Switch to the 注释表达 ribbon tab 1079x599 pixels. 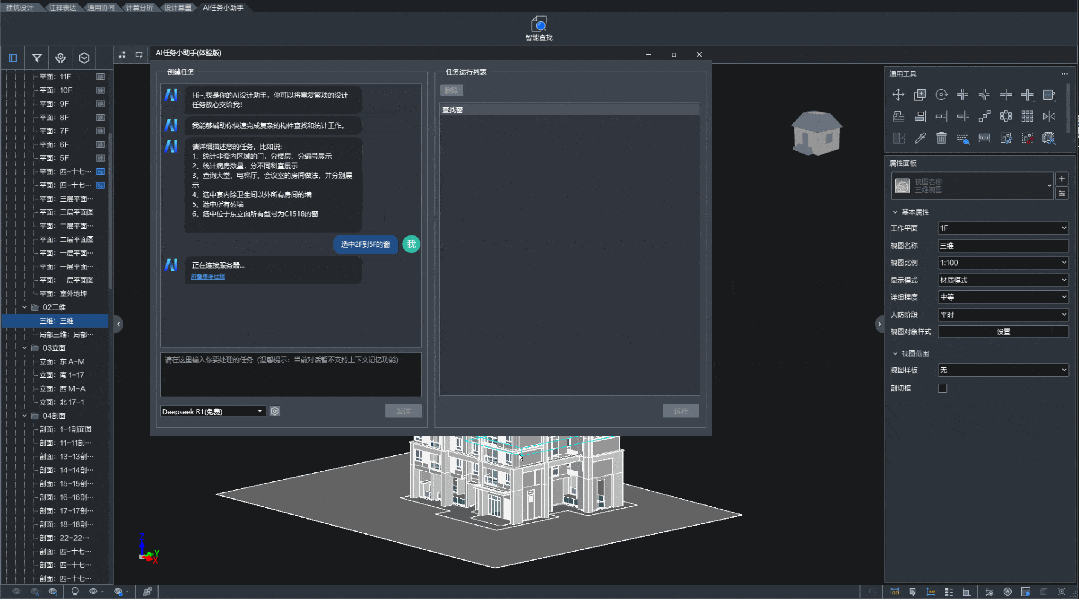coord(63,8)
